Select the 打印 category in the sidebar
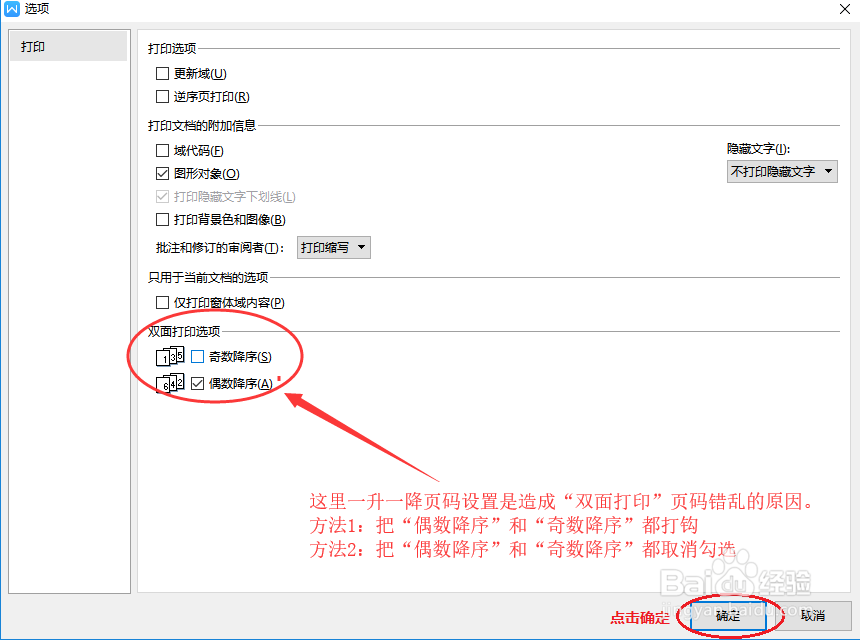The image size is (860, 640). pyautogui.click(x=67, y=45)
